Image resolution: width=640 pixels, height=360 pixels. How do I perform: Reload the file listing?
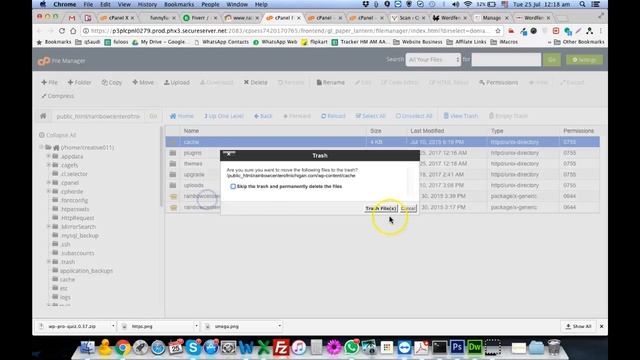333,116
